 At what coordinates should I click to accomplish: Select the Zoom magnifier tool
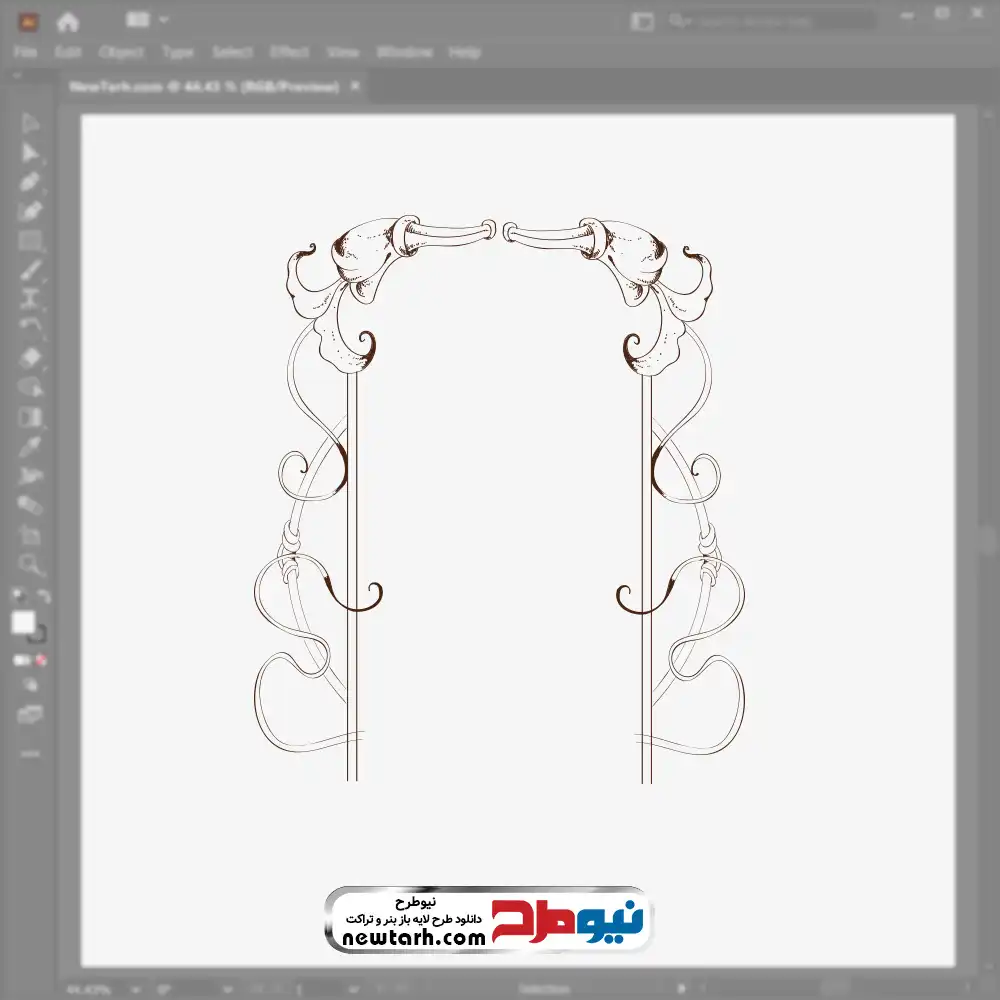point(30,564)
